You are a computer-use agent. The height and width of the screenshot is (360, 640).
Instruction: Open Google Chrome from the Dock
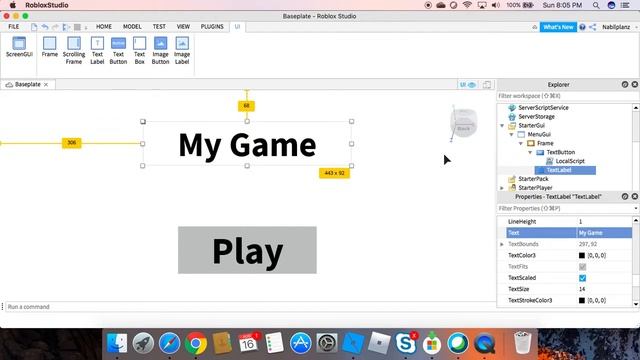pyautogui.click(x=196, y=343)
